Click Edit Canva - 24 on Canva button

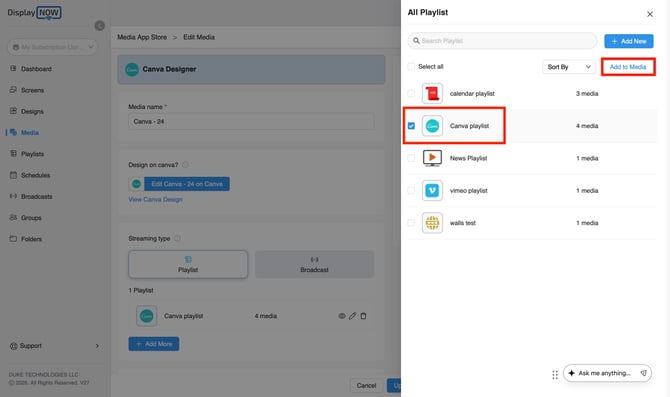(187, 184)
